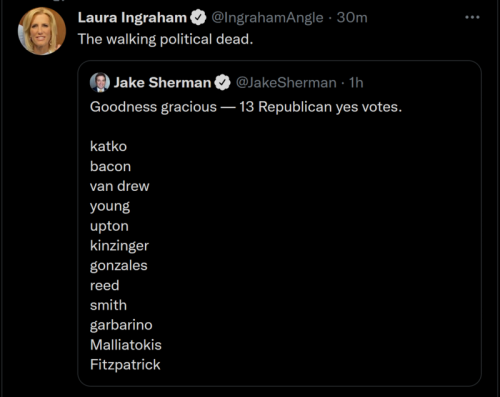Click the name "katko" in the list

108,146
